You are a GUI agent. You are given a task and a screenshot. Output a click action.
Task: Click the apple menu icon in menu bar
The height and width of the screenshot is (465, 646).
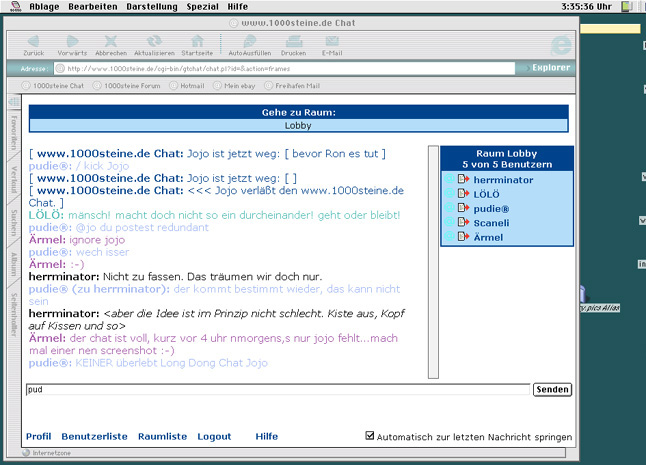15,6
